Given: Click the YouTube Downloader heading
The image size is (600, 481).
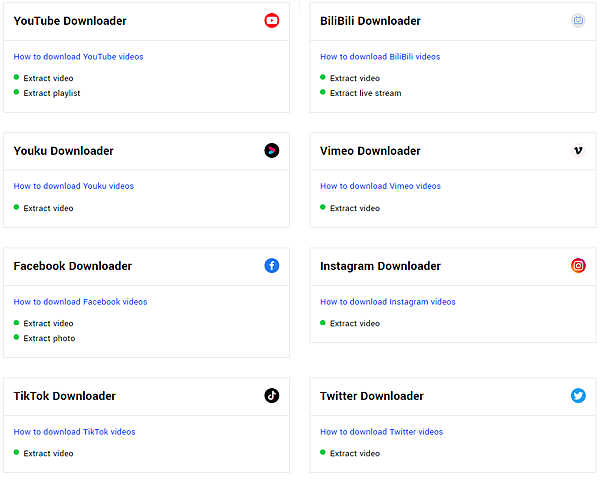Looking at the screenshot, I should click(x=70, y=21).
